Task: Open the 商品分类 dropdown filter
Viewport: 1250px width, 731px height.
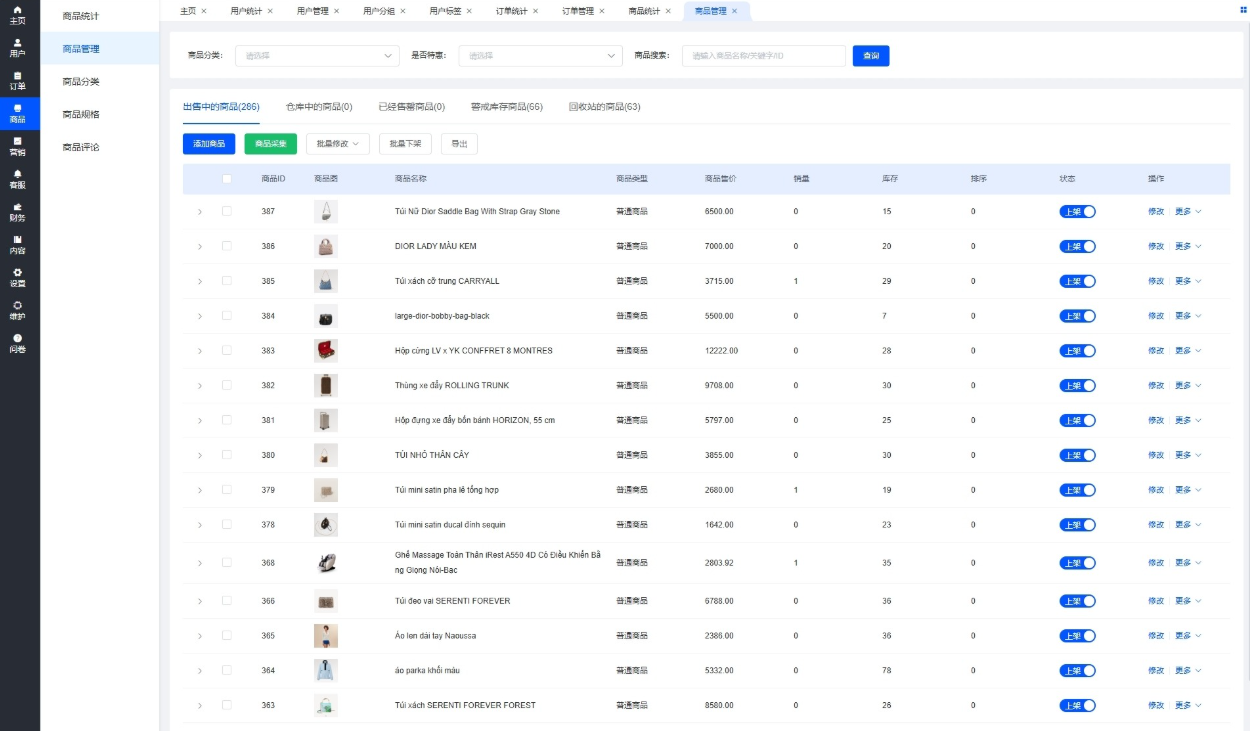Action: point(319,56)
